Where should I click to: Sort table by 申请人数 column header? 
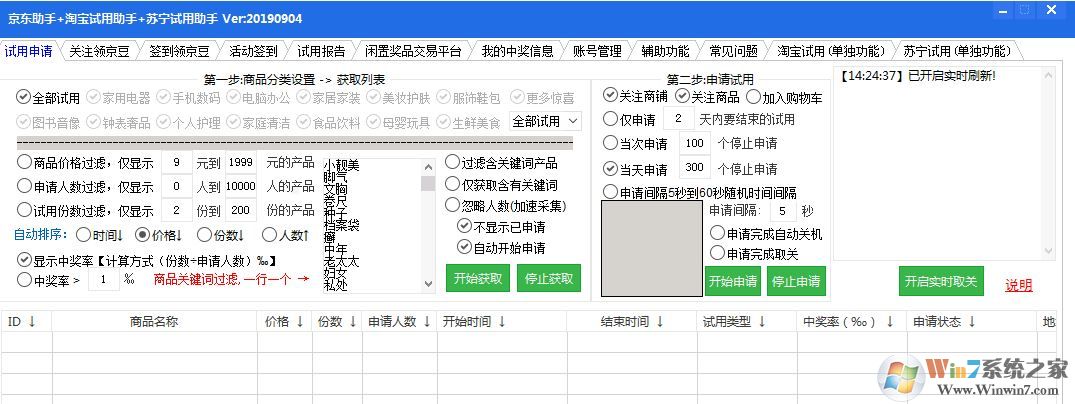coord(399,322)
